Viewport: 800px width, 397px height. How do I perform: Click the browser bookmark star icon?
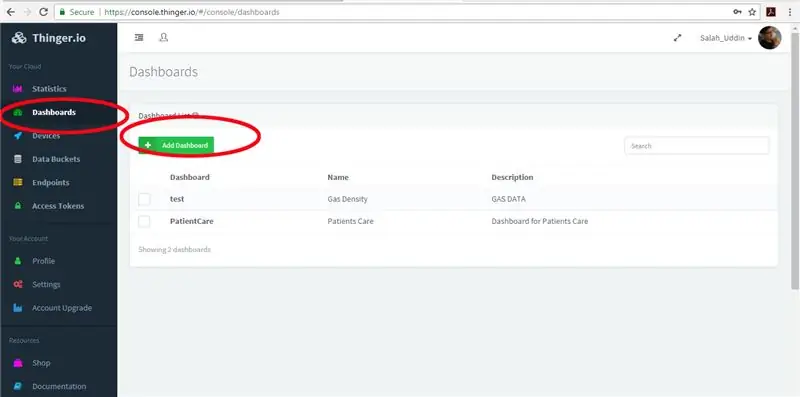point(752,12)
